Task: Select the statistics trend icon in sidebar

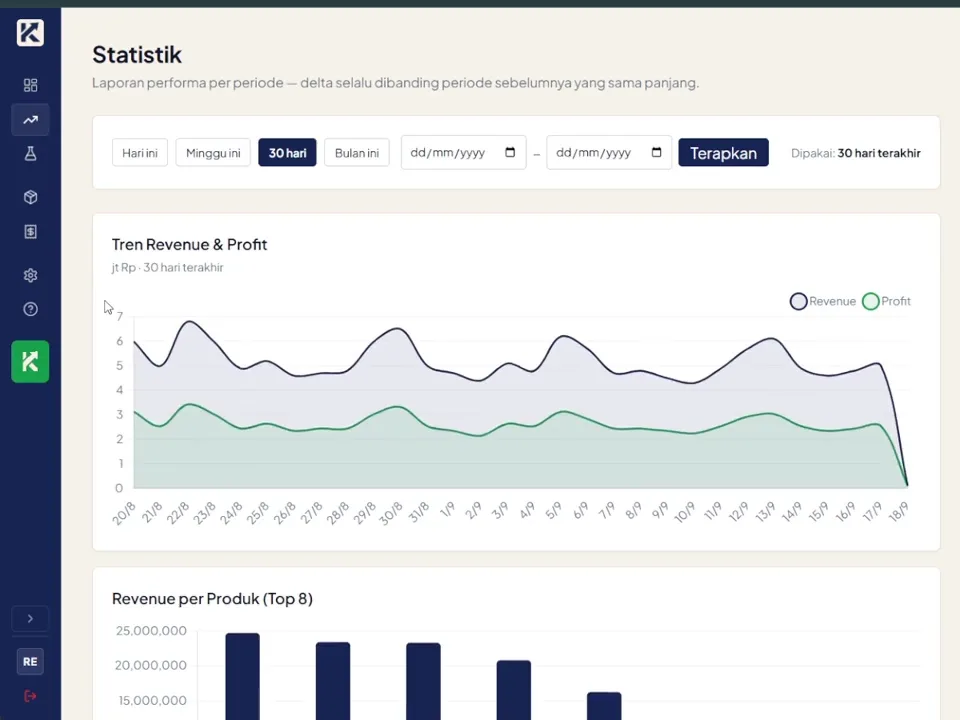Action: (x=30, y=119)
